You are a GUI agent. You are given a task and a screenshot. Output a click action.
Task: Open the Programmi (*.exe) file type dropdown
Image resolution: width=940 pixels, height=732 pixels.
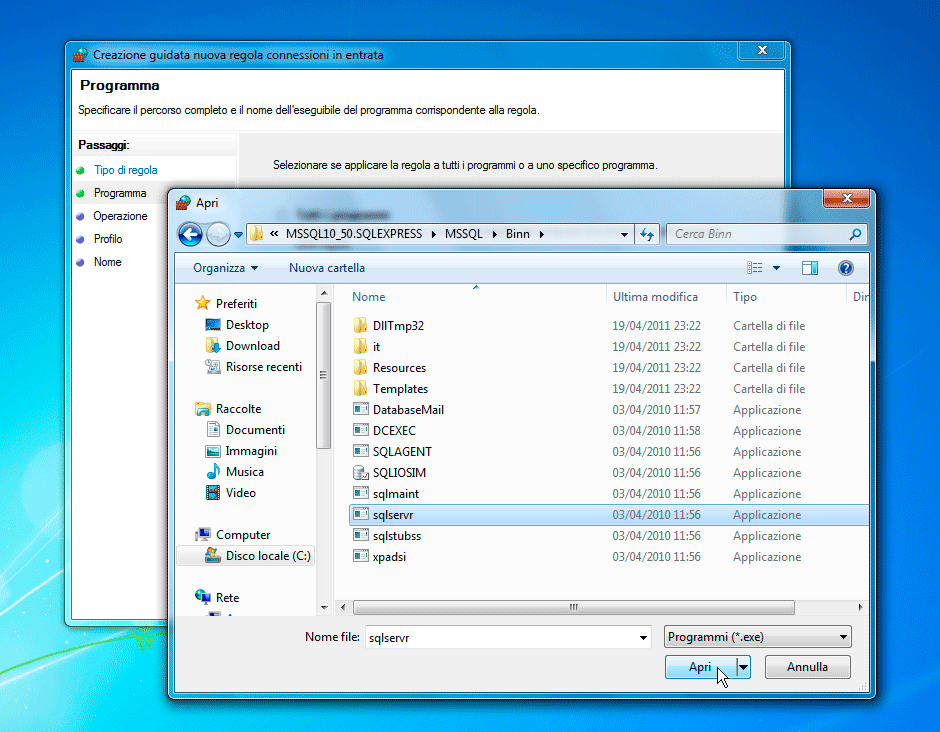click(757, 637)
